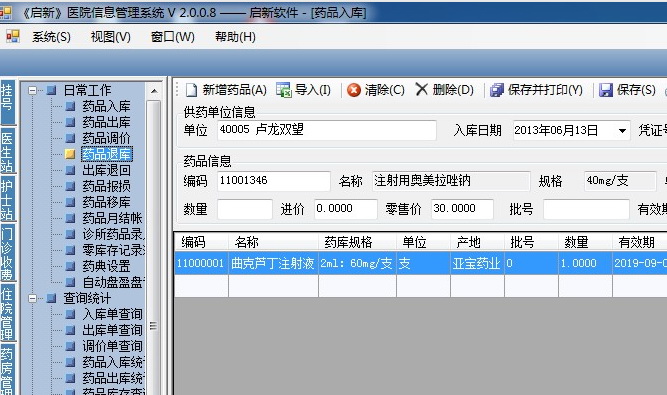Collapse the 查询统计 tree node
The width and height of the screenshot is (667, 395).
pyautogui.click(x=32, y=298)
